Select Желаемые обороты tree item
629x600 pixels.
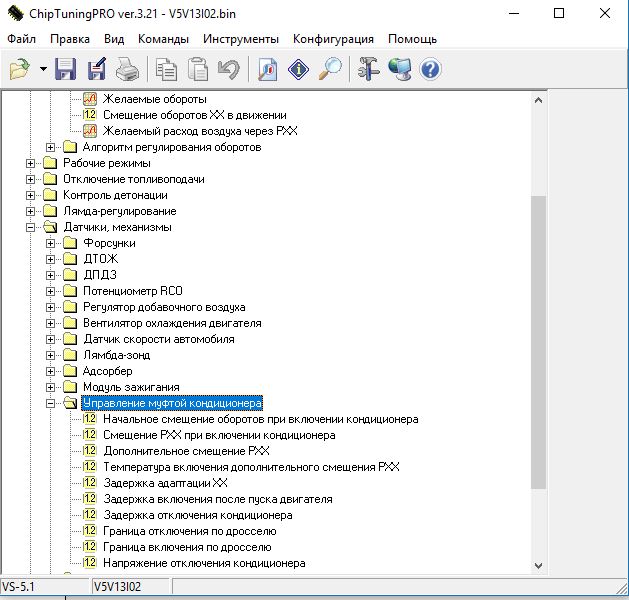point(154,99)
